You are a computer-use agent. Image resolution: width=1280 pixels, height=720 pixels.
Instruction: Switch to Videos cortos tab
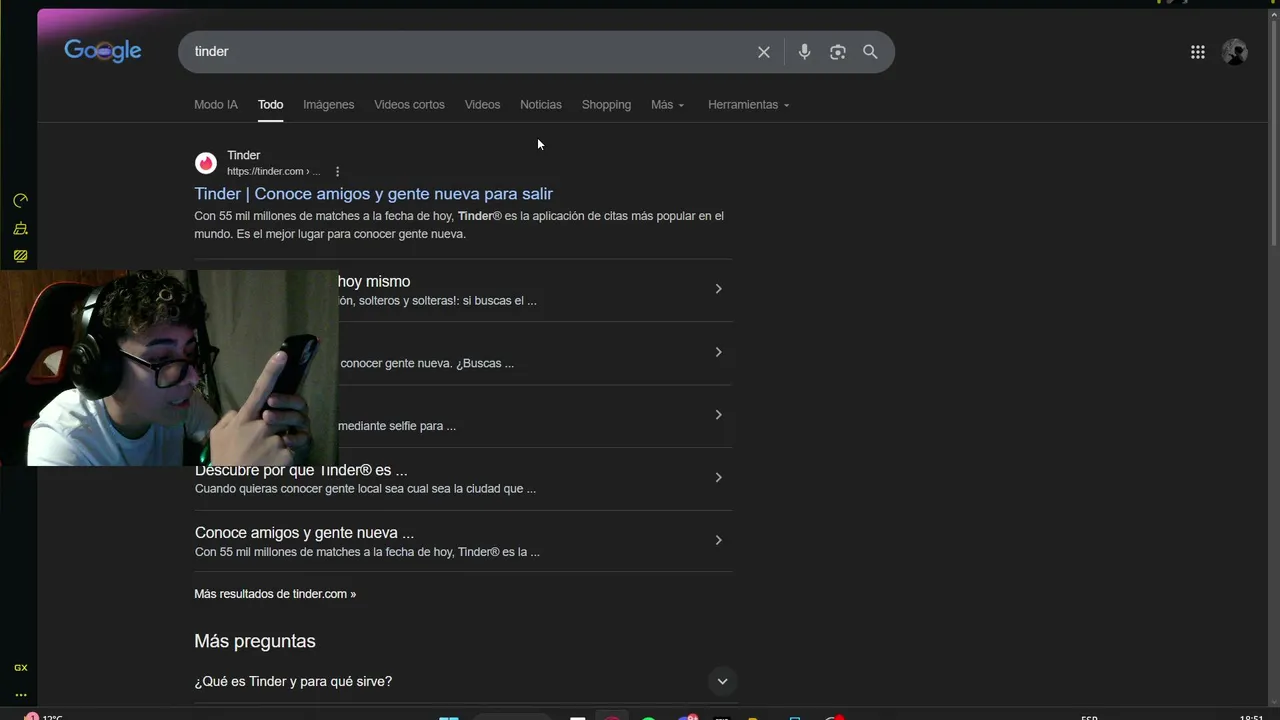(409, 105)
